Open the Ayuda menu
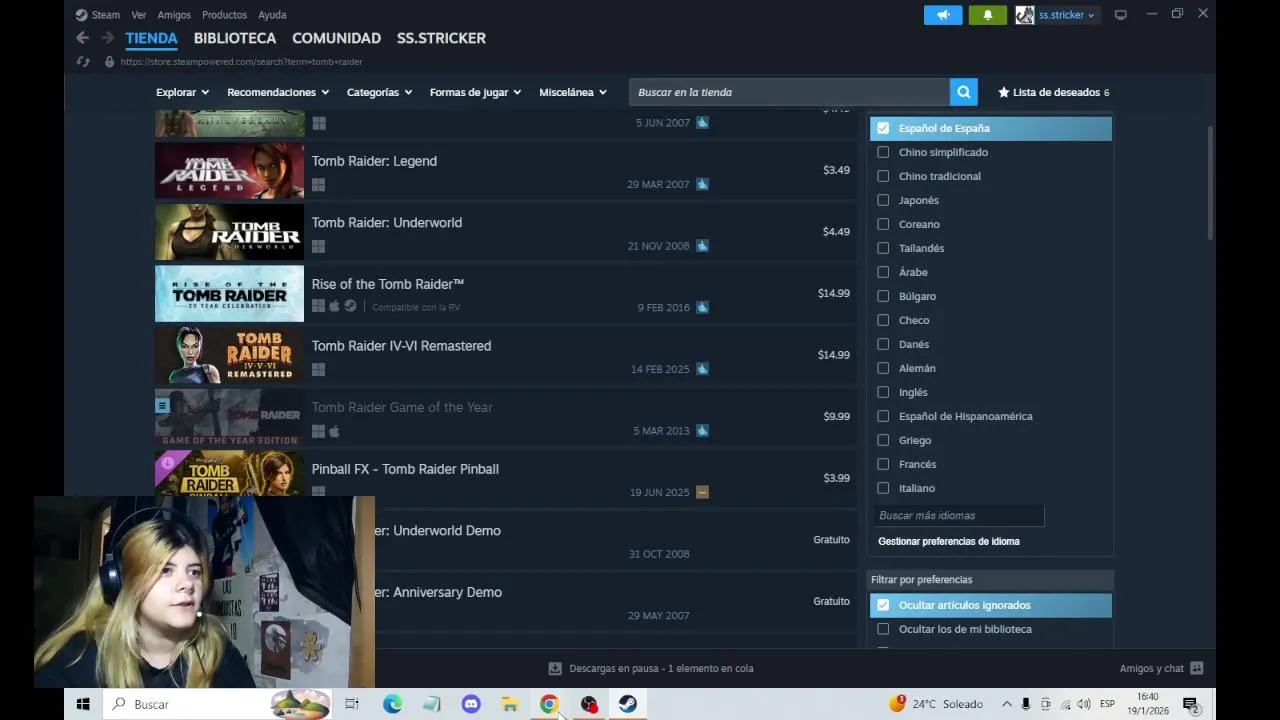Viewport: 1280px width, 720px height. (272, 15)
